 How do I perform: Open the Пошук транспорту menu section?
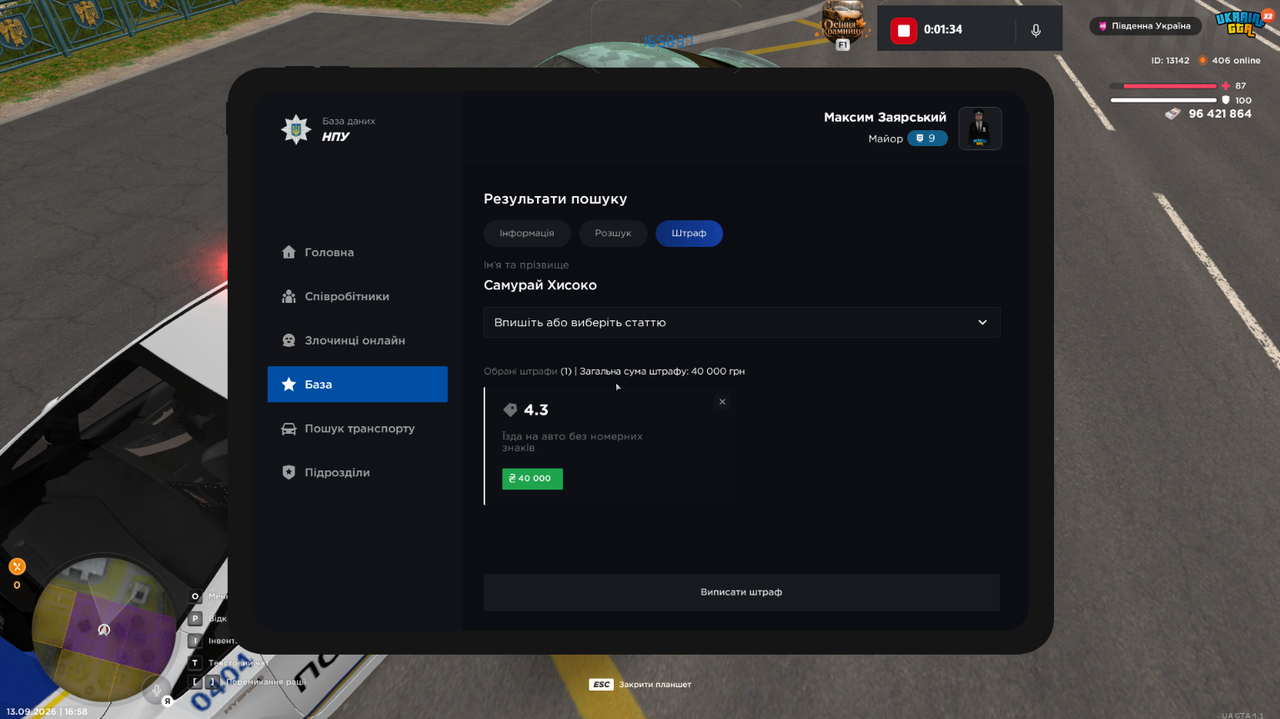click(x=357, y=428)
